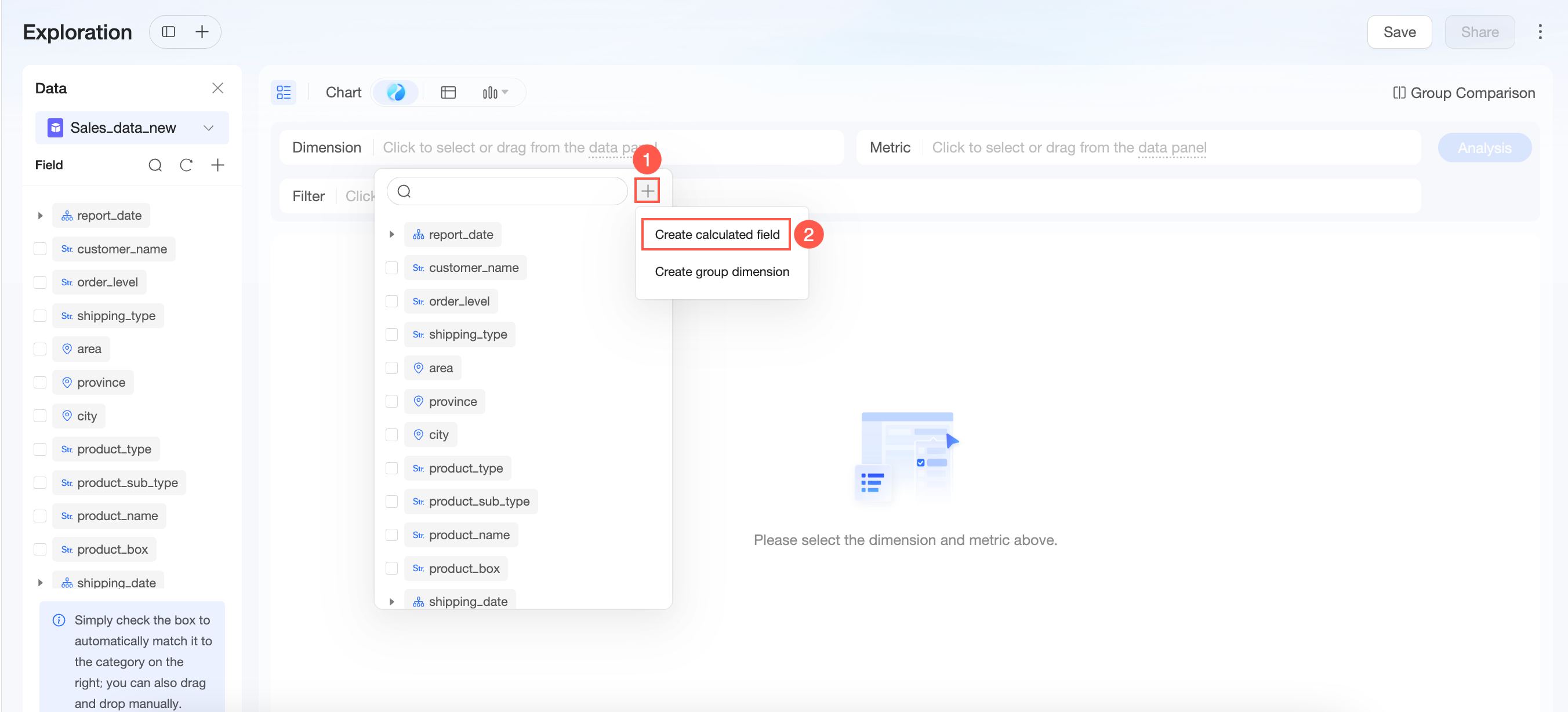Close the Data panel
The width and height of the screenshot is (1568, 712).
tap(217, 88)
